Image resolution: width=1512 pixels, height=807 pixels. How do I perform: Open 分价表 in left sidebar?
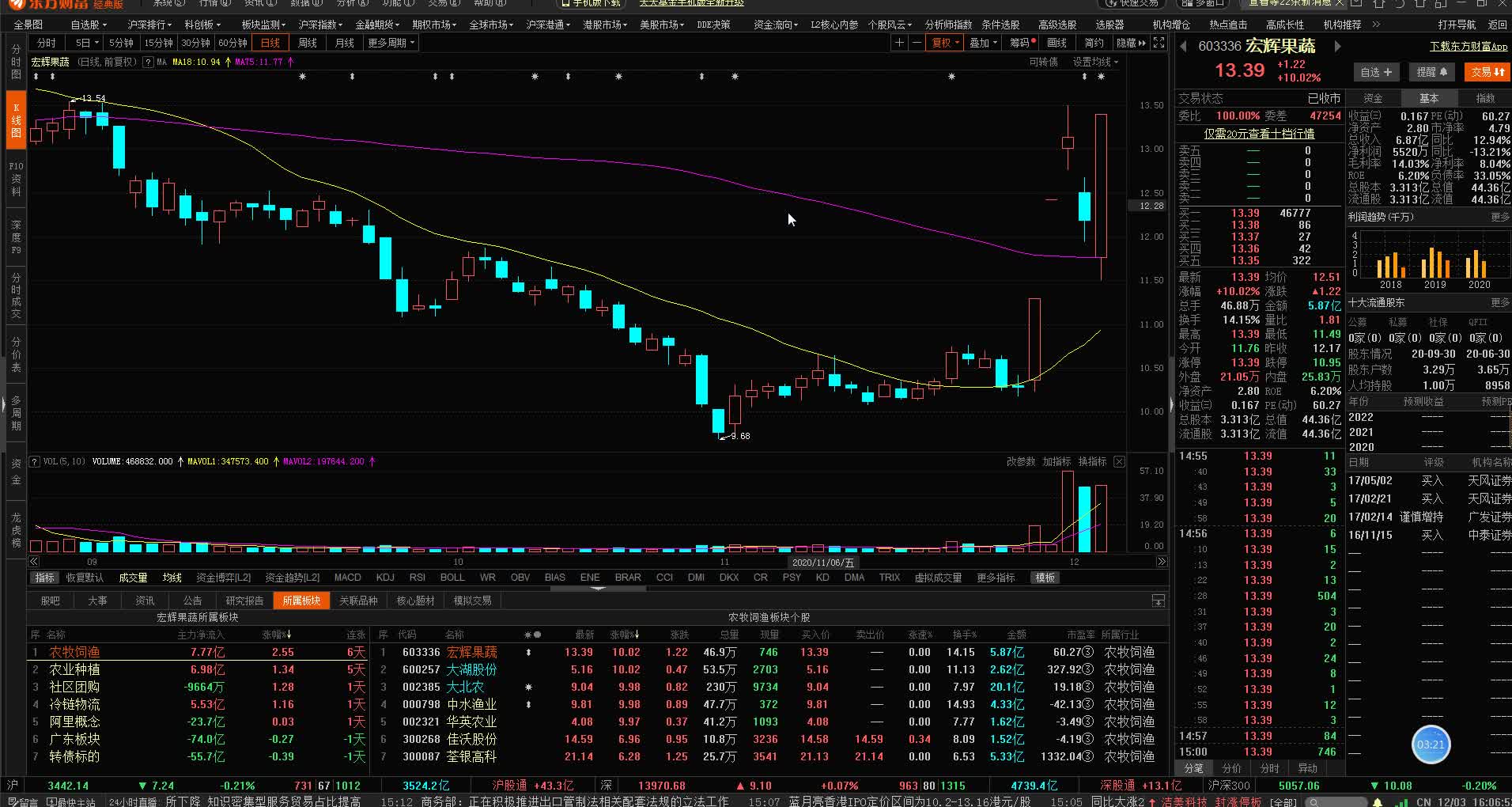16,354
